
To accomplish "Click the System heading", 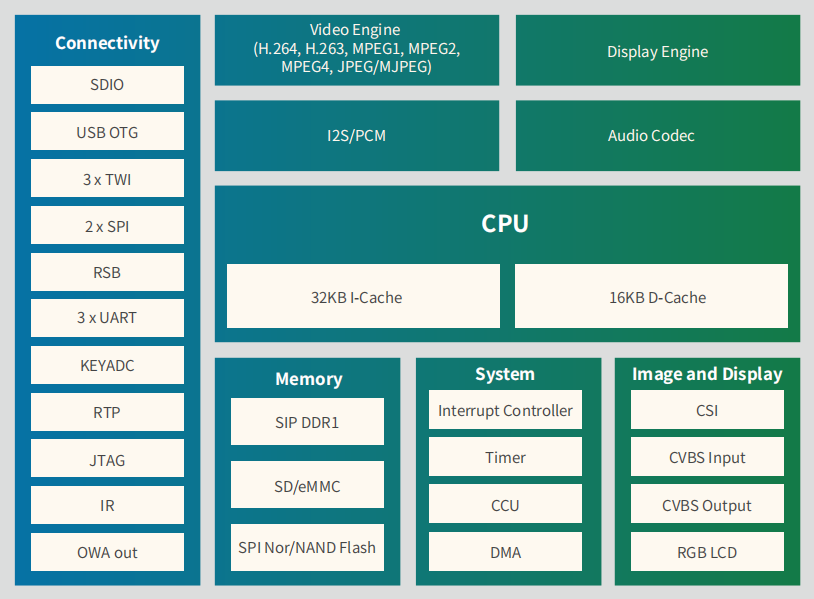I will [x=505, y=374].
